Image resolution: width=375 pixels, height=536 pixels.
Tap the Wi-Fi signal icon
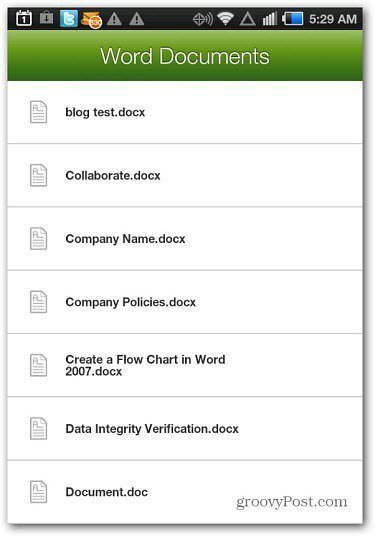click(225, 18)
